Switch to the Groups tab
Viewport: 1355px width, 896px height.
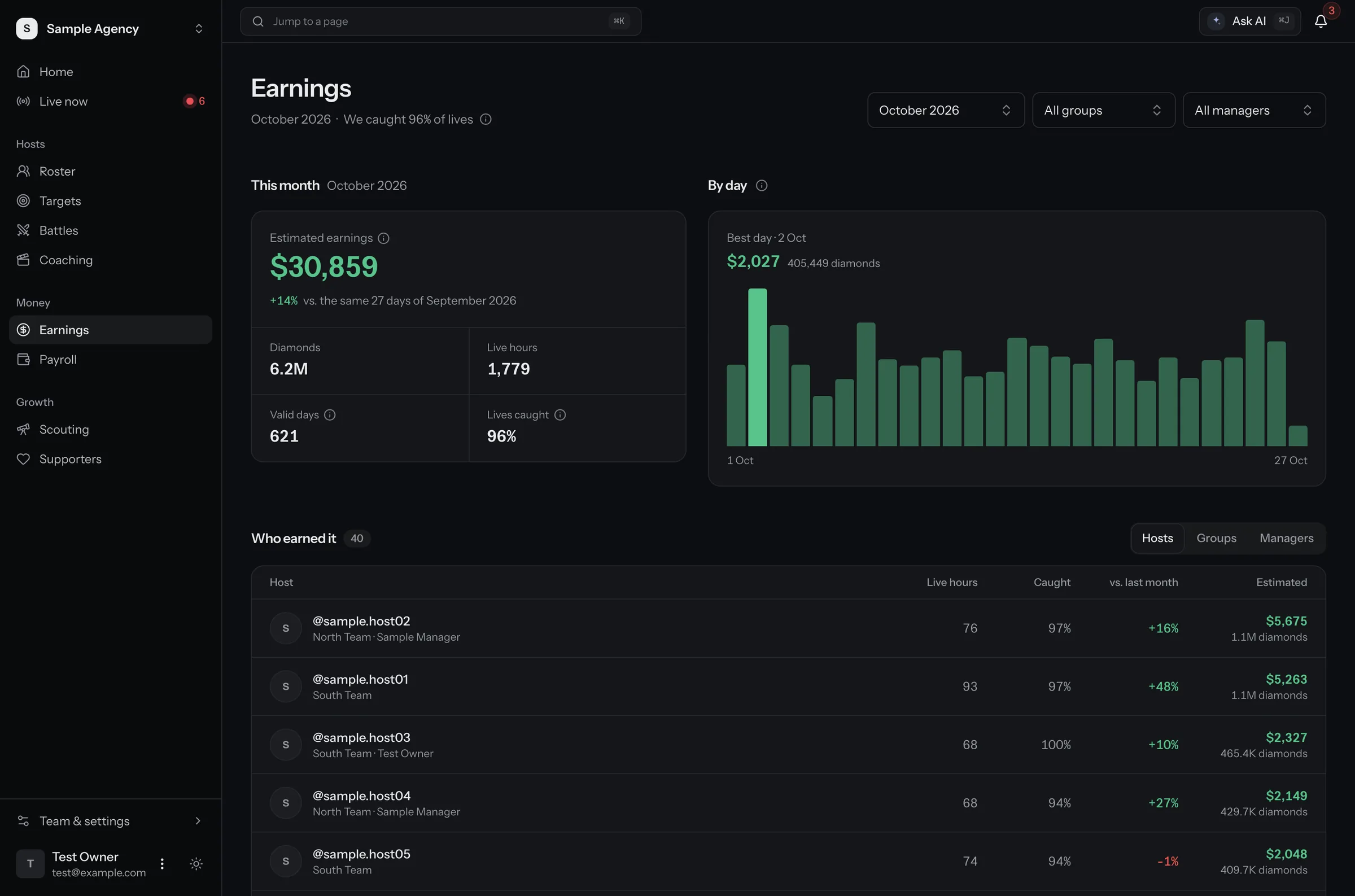tap(1216, 538)
